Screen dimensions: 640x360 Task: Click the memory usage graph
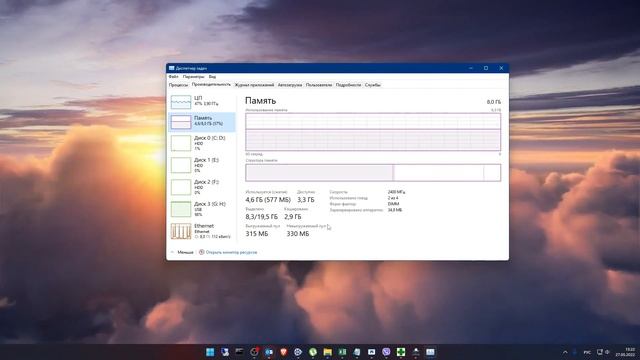tap(373, 132)
